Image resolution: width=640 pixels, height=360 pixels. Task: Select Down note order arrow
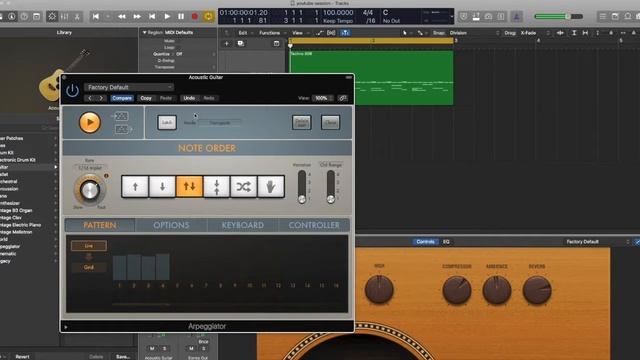pyautogui.click(x=162, y=187)
